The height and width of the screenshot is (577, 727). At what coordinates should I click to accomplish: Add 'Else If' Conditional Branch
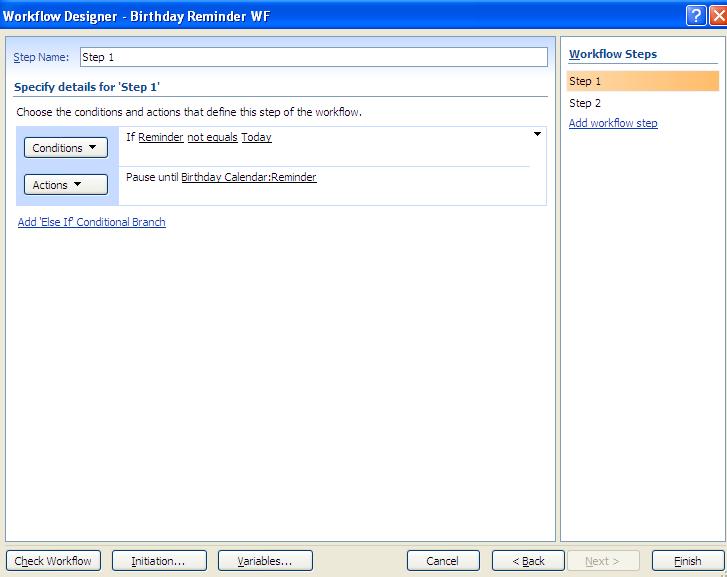[x=92, y=222]
